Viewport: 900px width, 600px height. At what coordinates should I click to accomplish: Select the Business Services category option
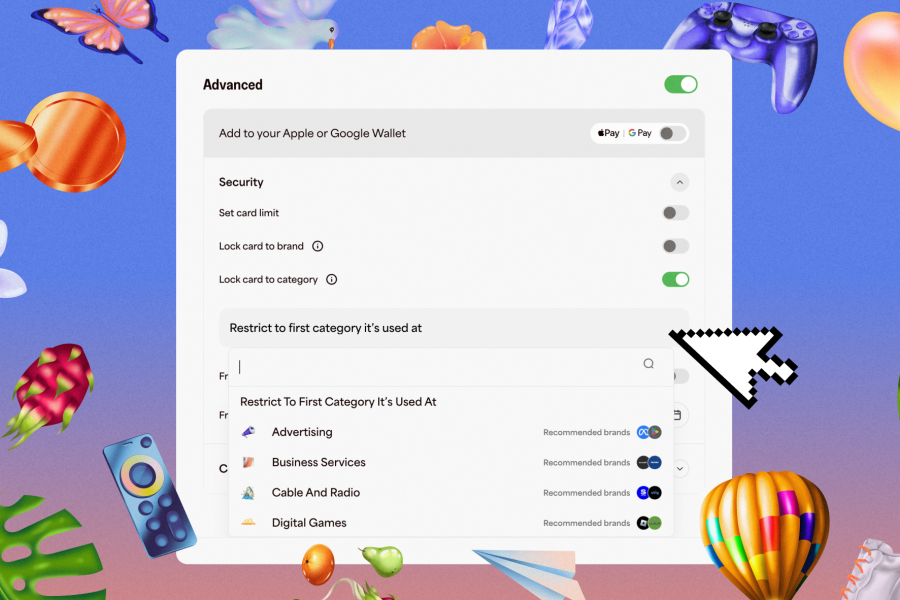point(319,462)
